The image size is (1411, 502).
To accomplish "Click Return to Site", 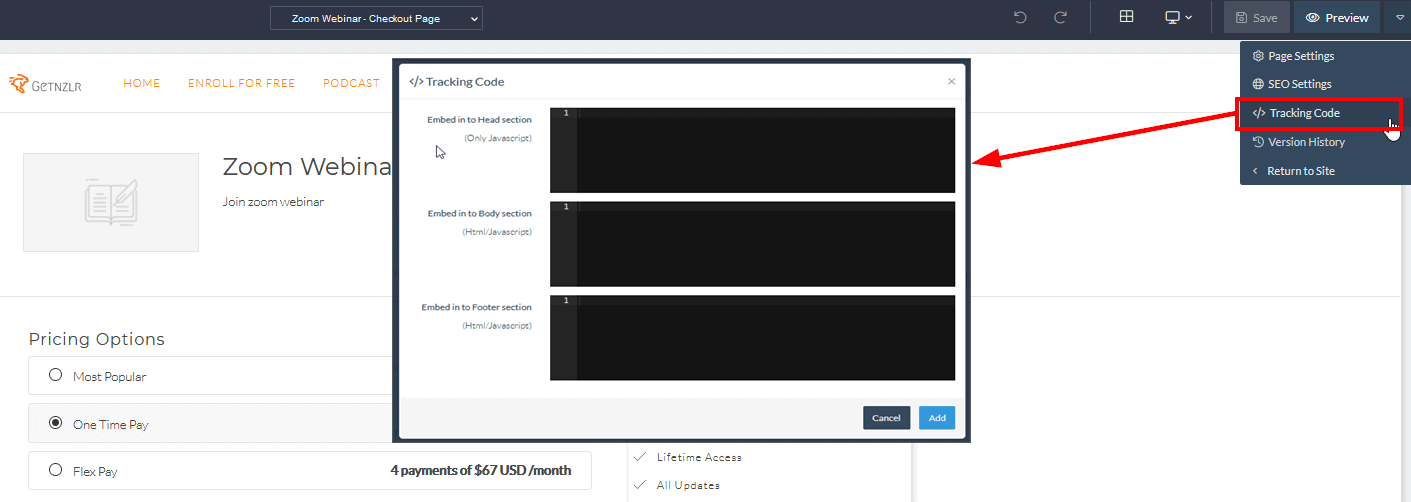I will coord(1300,171).
